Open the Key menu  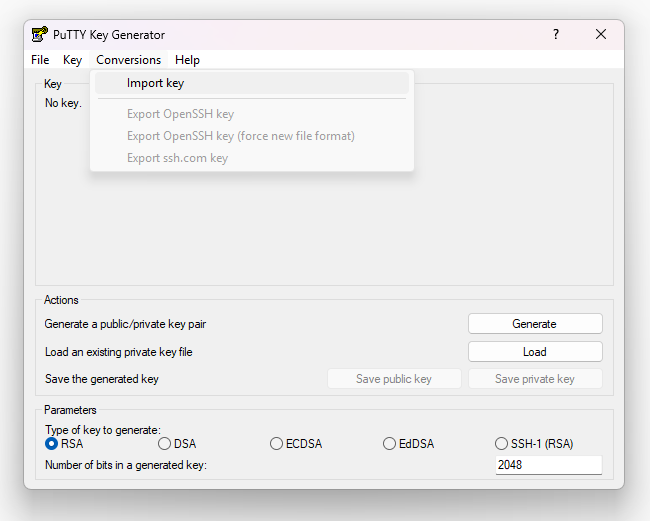[73, 60]
